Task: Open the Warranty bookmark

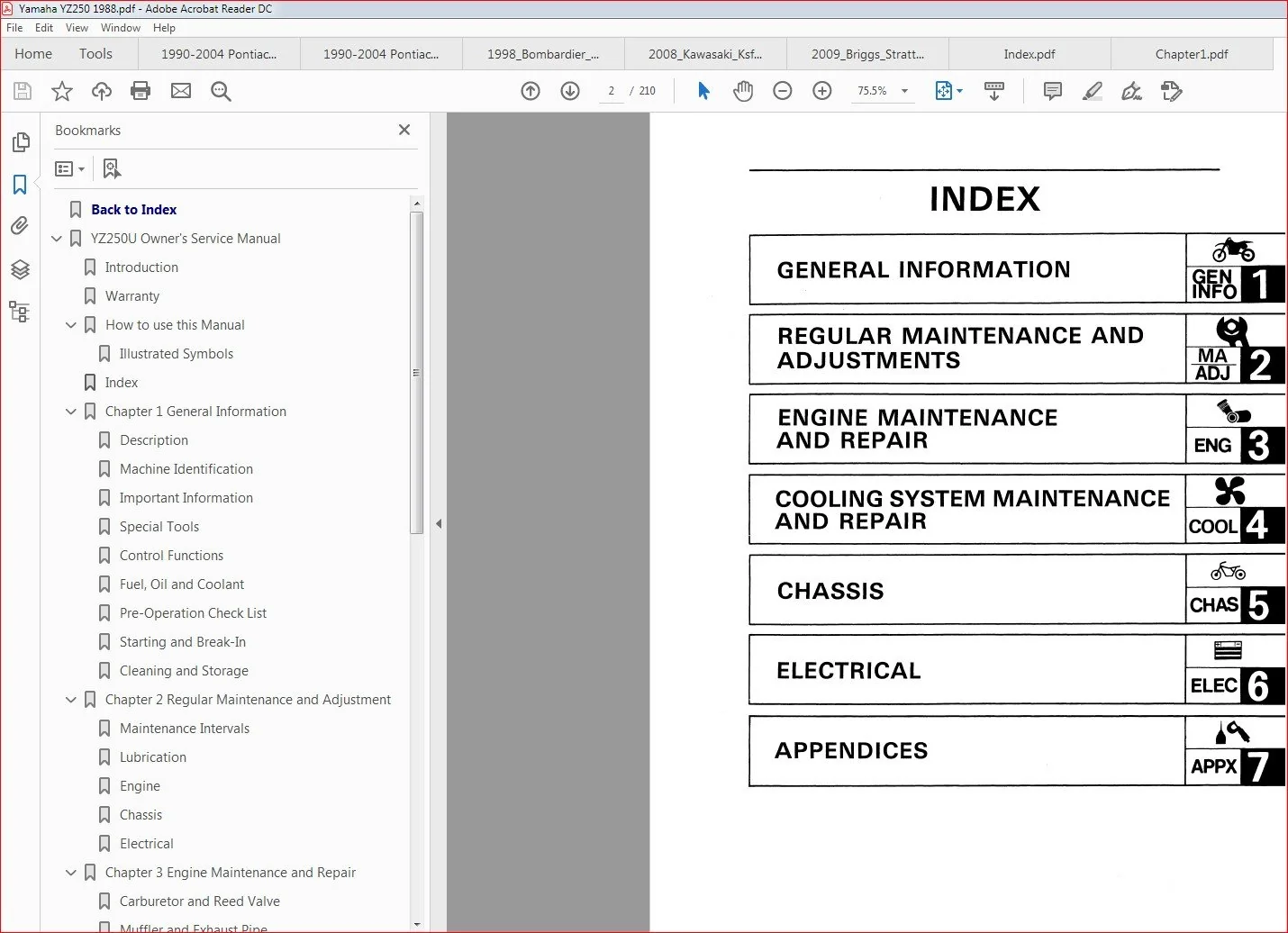Action: pos(132,296)
